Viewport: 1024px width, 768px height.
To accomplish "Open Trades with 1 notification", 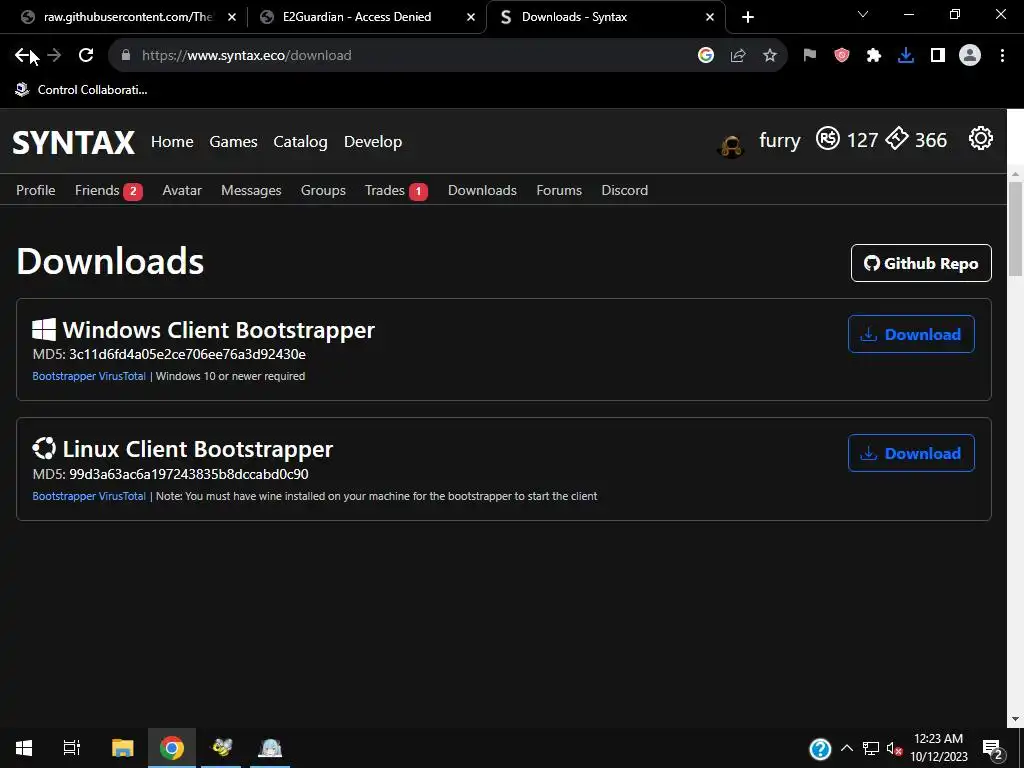I will click(396, 190).
